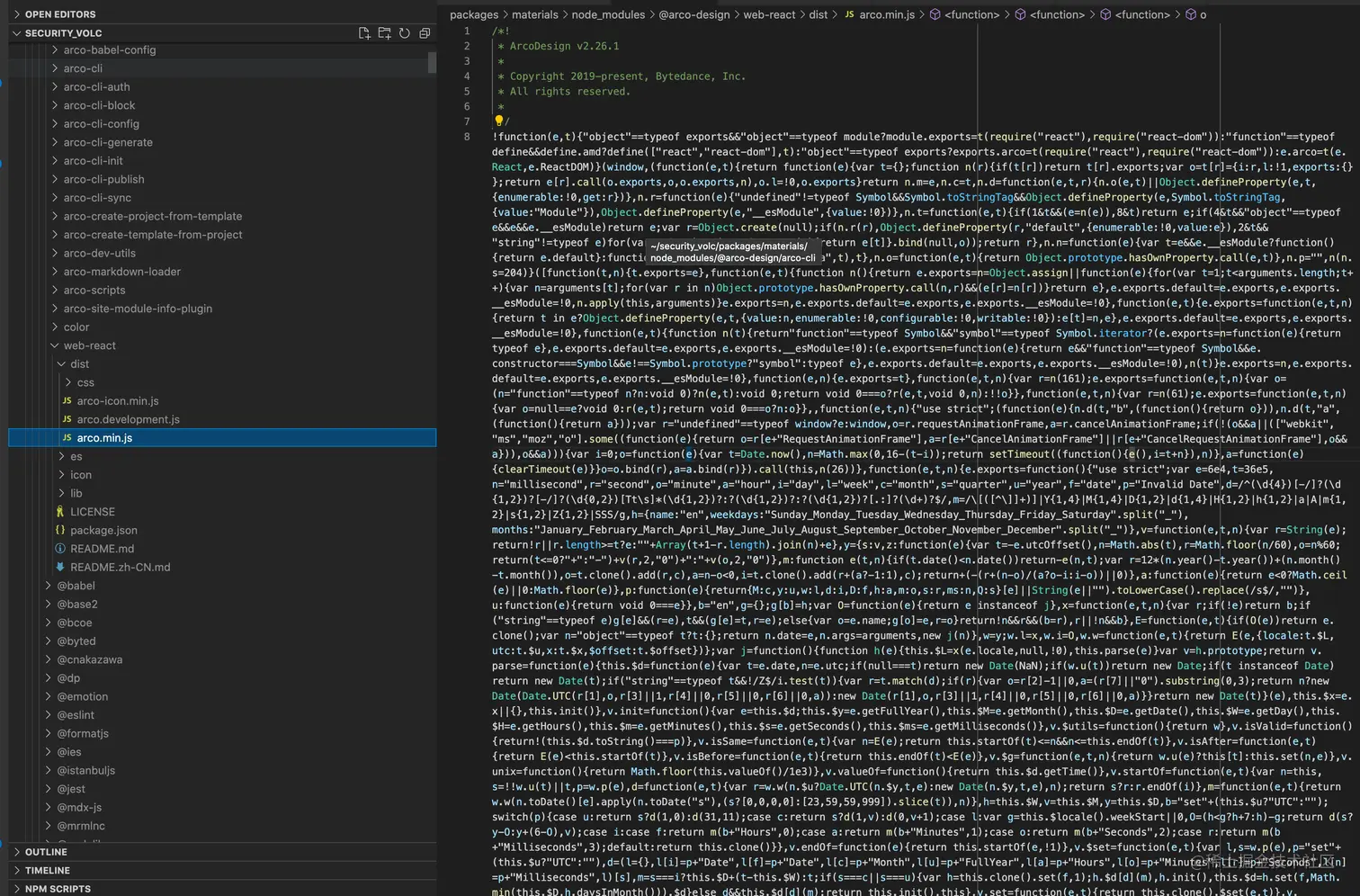Select the arco-cli folder row
This screenshot has height=896, width=1360.
point(222,68)
